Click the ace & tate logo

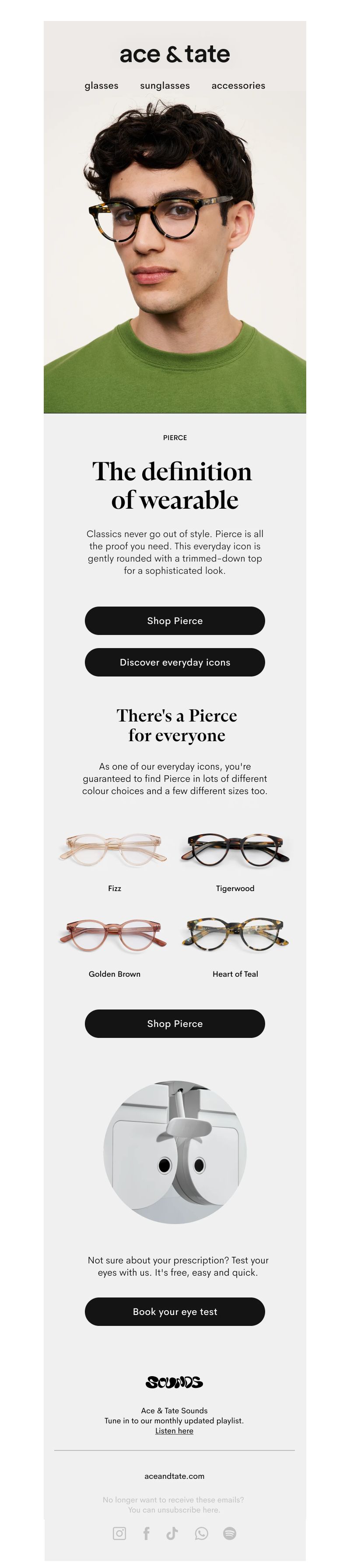[x=175, y=54]
